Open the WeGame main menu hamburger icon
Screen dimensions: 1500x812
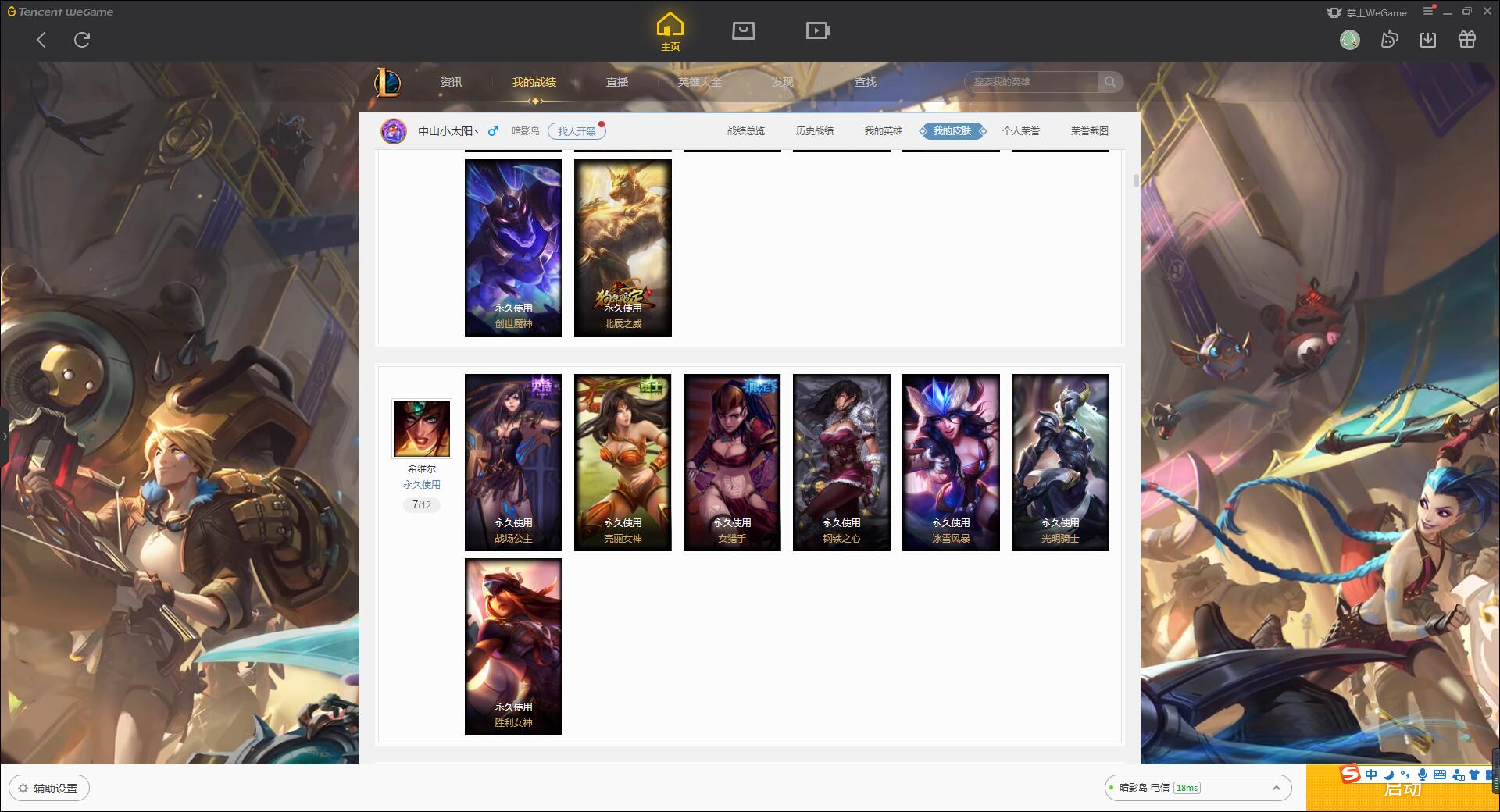[1428, 12]
